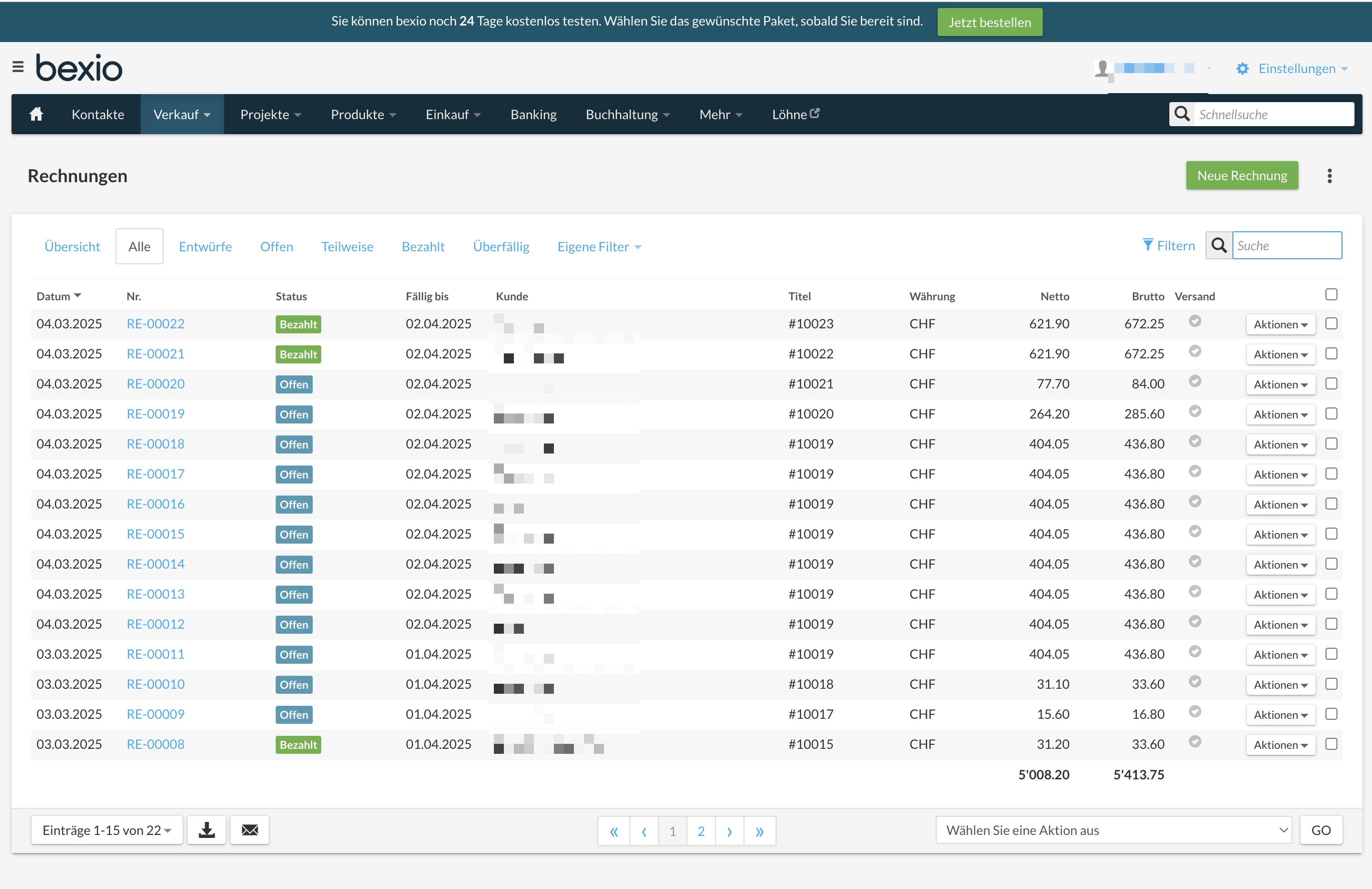Open invoice link RE-00015
The height and width of the screenshot is (889, 1372).
click(156, 534)
